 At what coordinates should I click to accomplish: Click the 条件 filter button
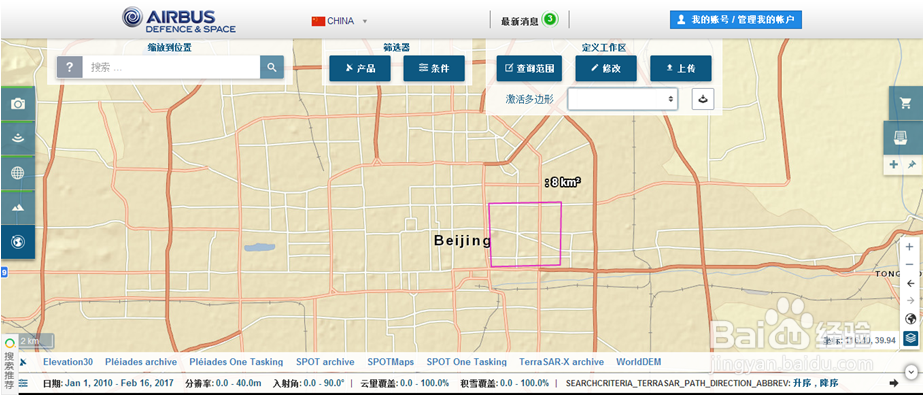click(434, 68)
